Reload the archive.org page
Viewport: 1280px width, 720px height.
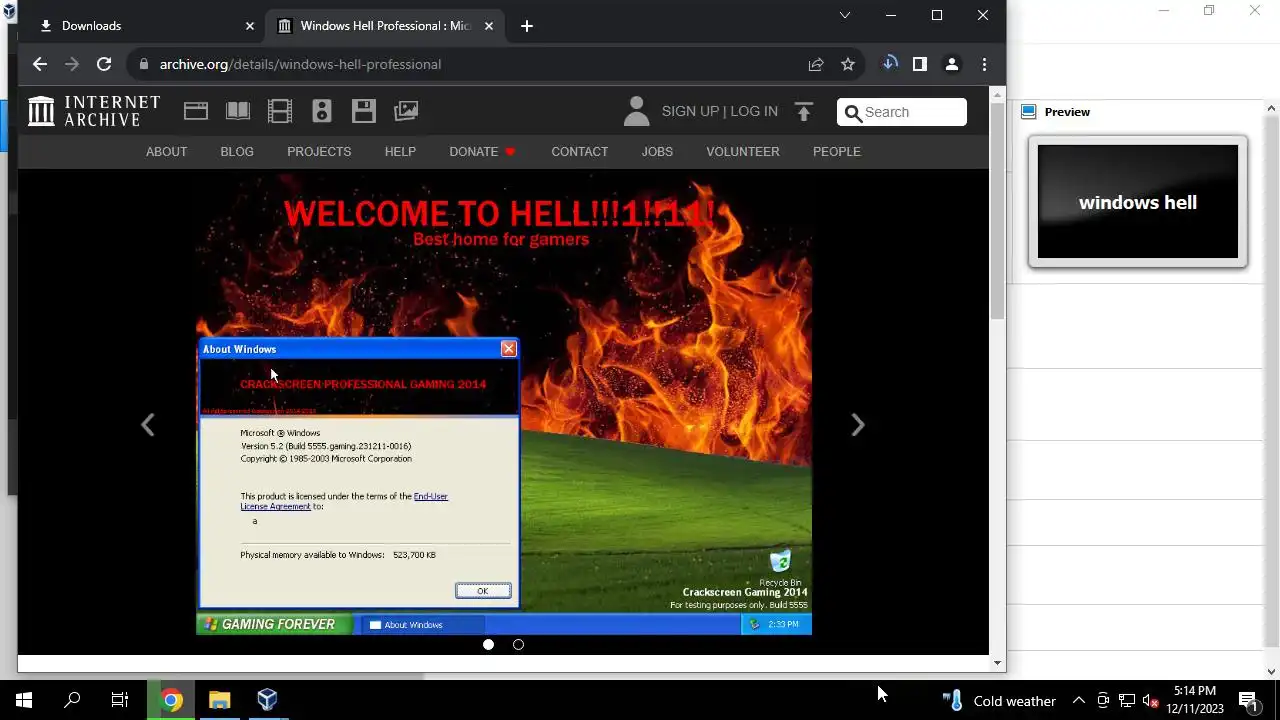click(104, 64)
